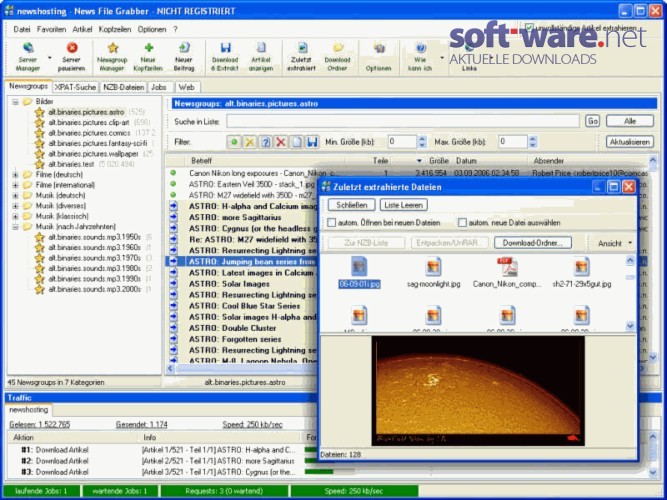Collapse the Musik (nach Jahrzehnten) folder
The width and height of the screenshot is (667, 500).
coord(15,227)
